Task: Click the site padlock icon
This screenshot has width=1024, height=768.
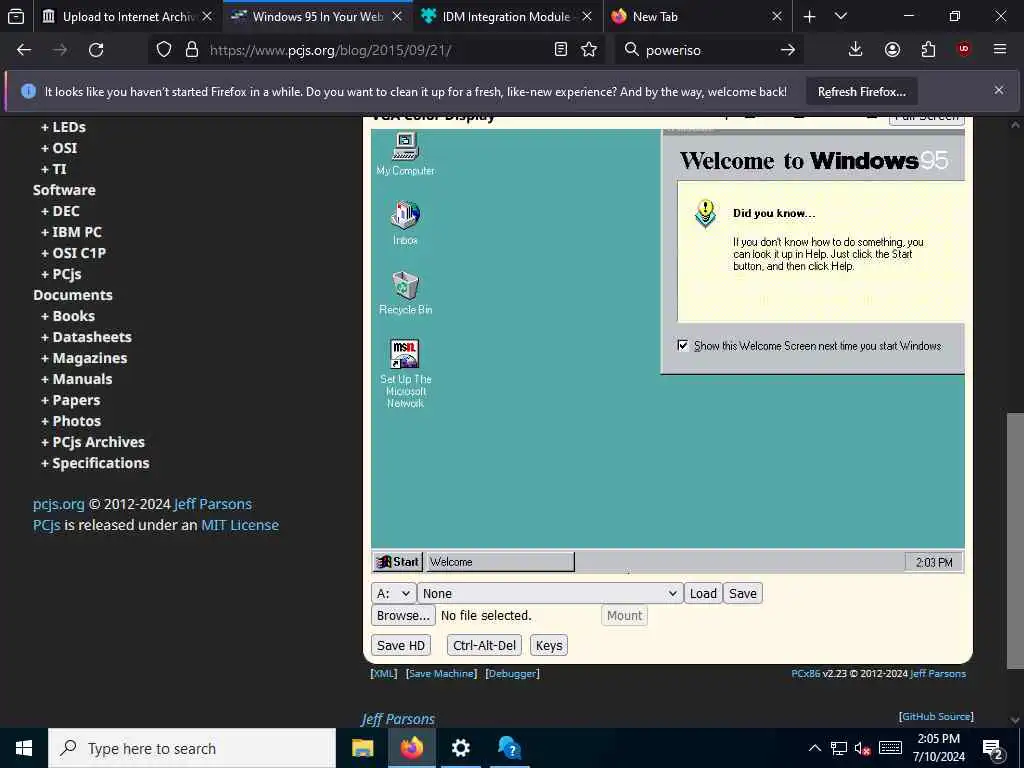Action: (x=191, y=50)
